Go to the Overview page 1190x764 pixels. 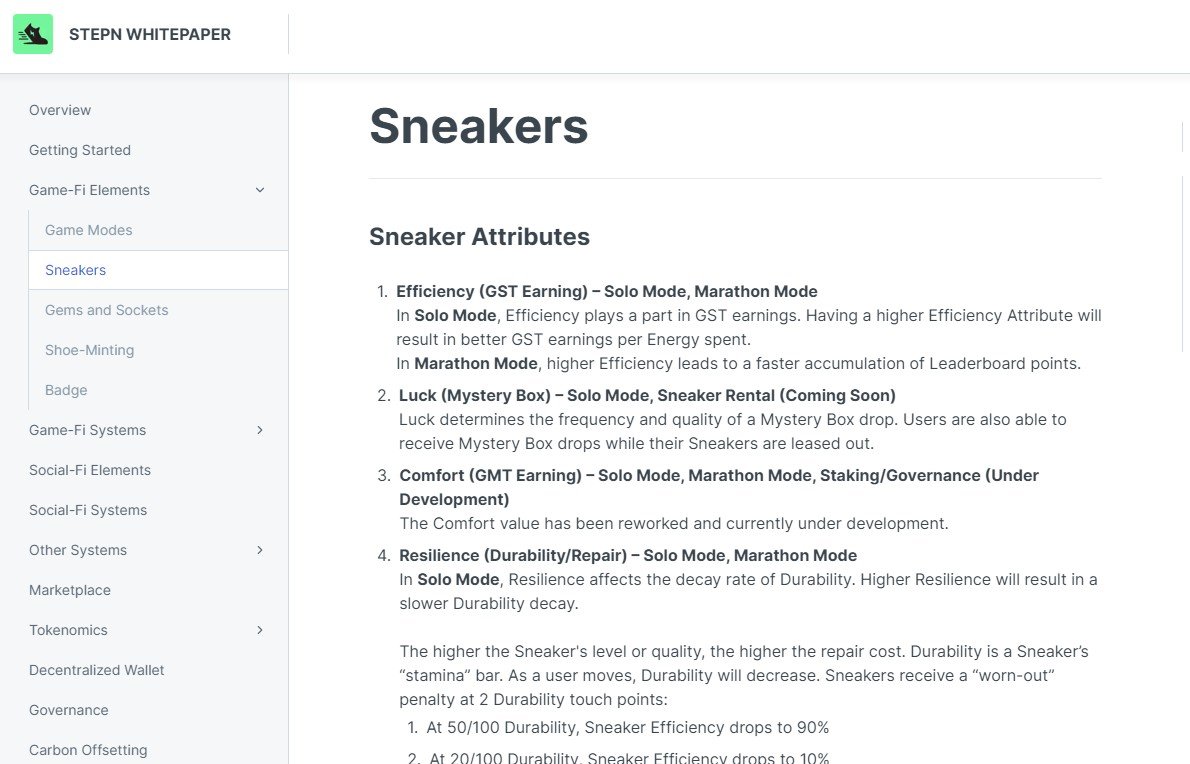point(60,110)
